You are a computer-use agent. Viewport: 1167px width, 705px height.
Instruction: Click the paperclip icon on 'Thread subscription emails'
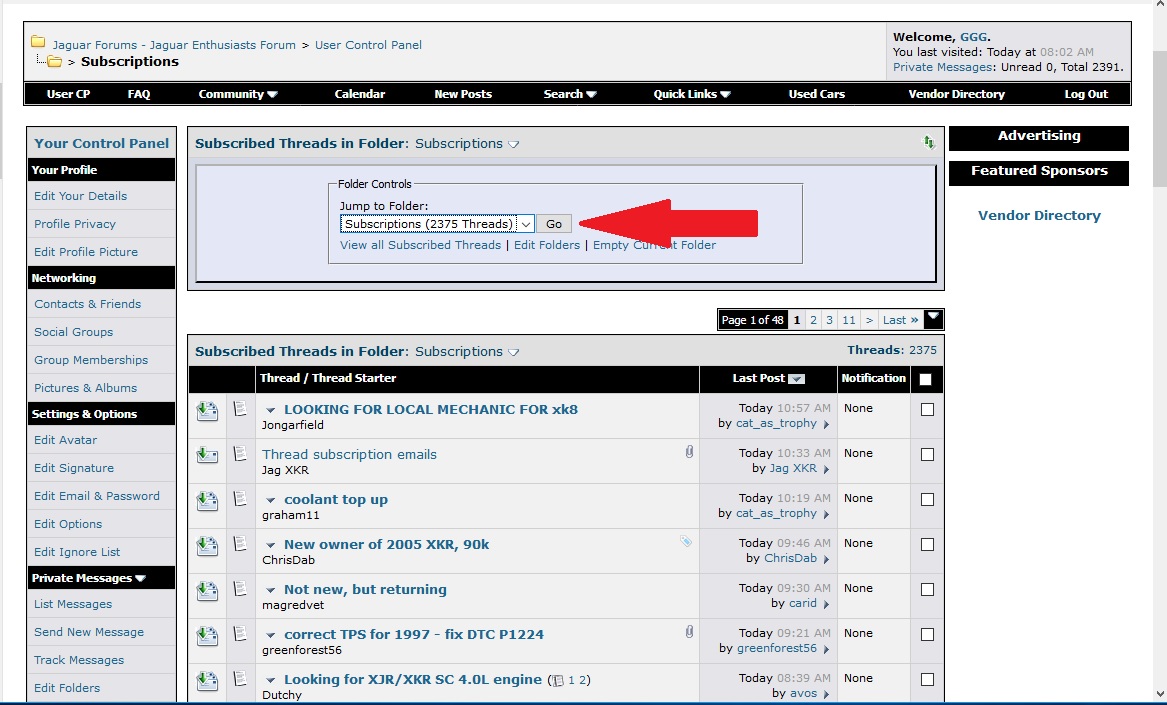pos(689,453)
